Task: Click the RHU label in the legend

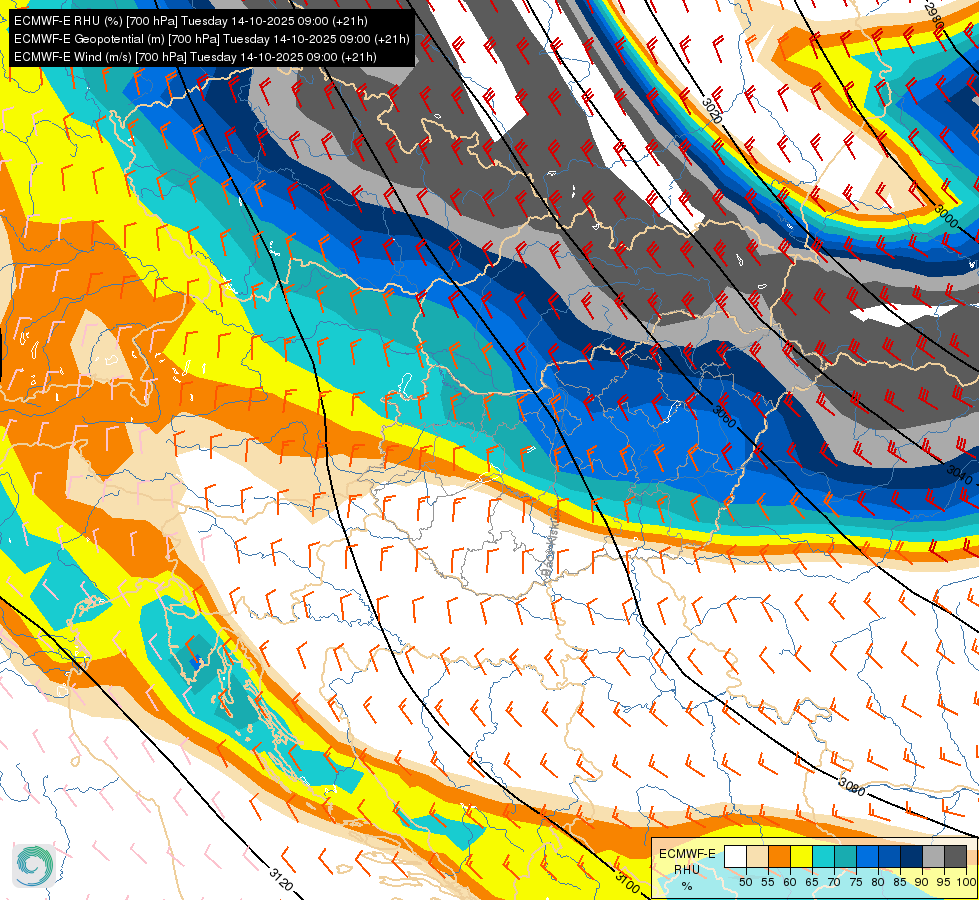Action: [687, 870]
